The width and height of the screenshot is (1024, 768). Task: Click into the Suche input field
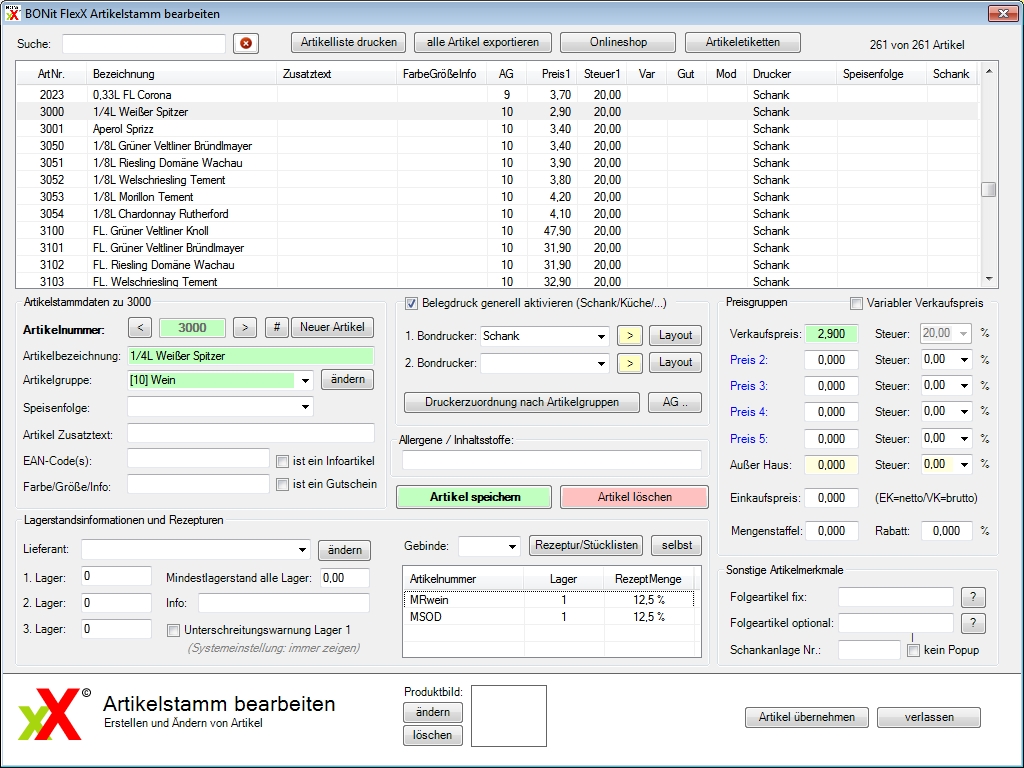(144, 44)
